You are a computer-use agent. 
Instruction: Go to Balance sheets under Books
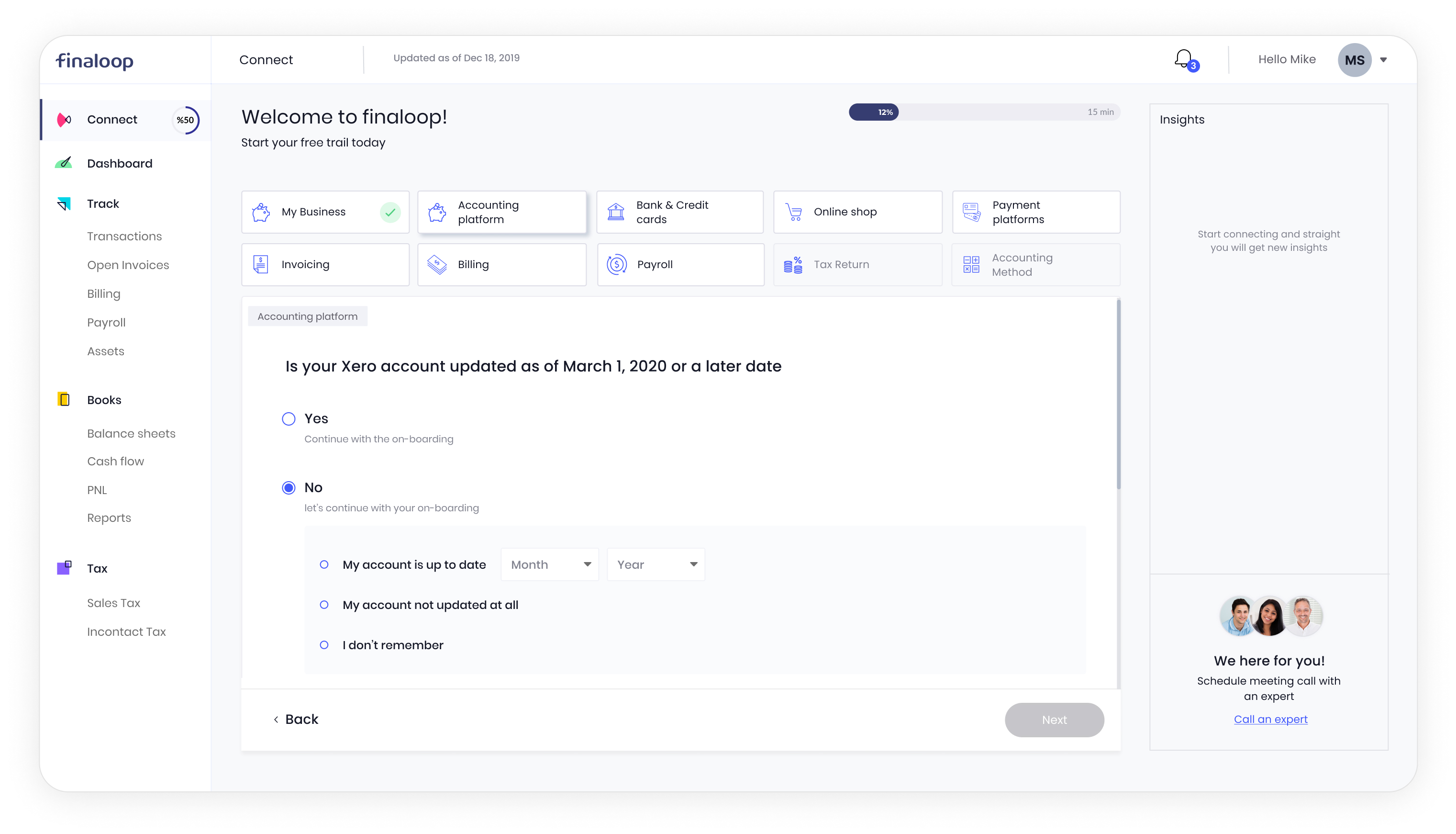131,434
